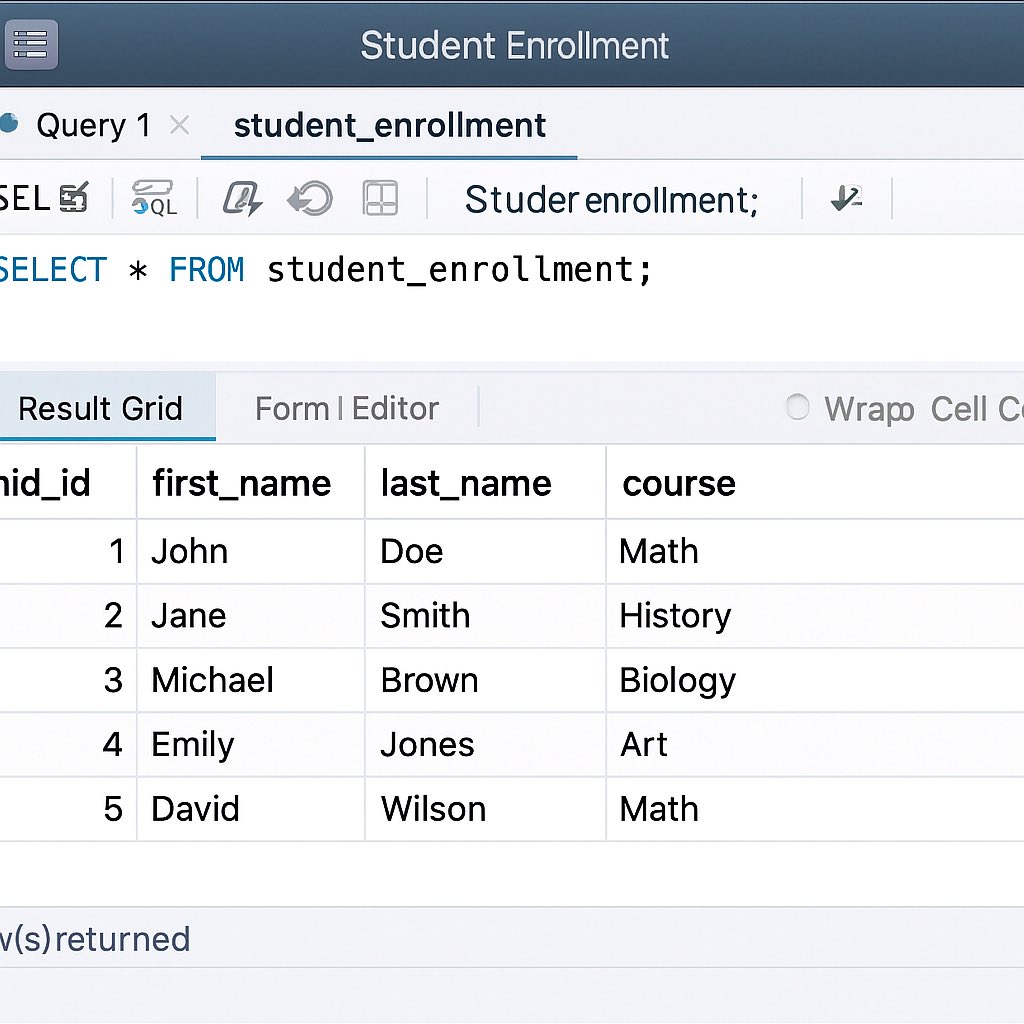Switch to the student_enrollment tab
Image resolution: width=1024 pixels, height=1024 pixels.
[389, 125]
